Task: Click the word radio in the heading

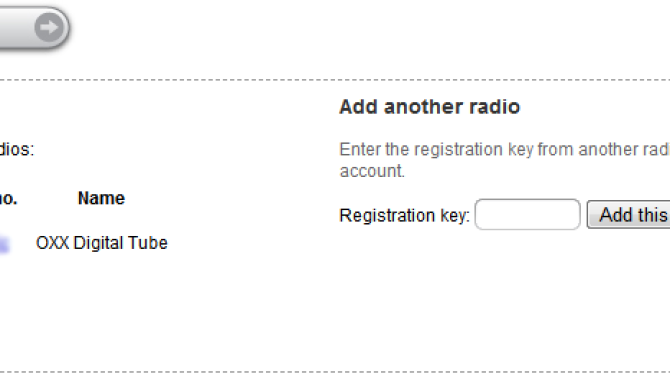Action: 494,106
